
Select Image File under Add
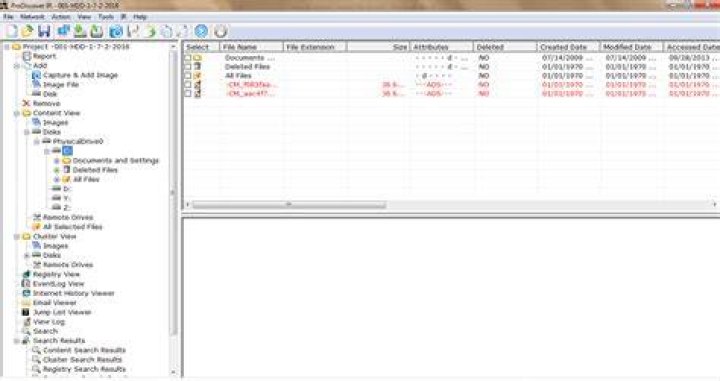tap(61, 84)
